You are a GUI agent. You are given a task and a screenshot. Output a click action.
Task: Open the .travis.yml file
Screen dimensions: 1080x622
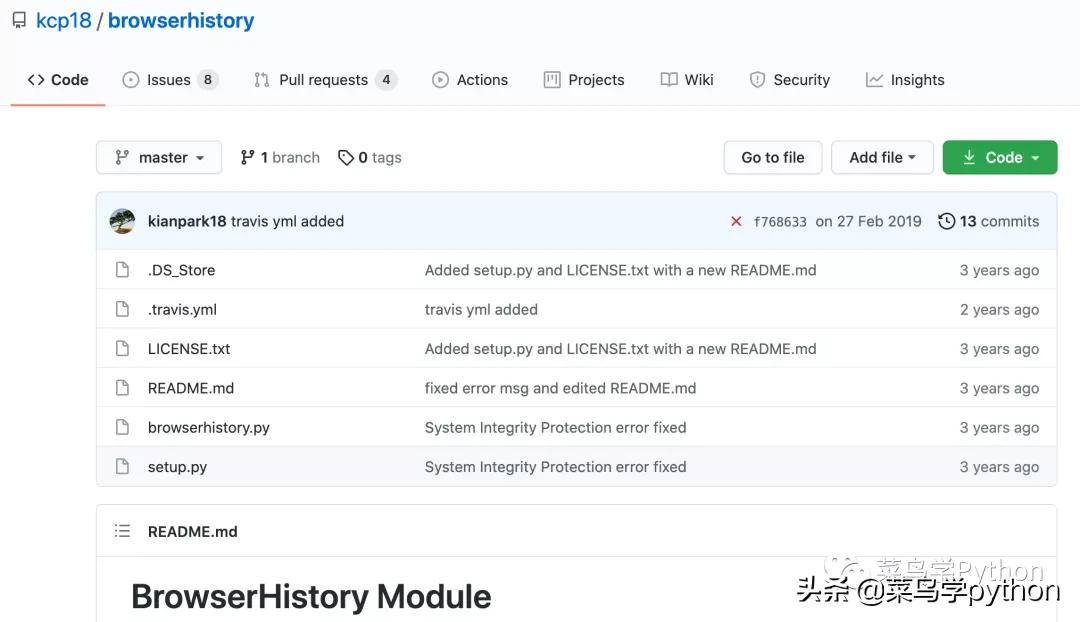pos(183,309)
